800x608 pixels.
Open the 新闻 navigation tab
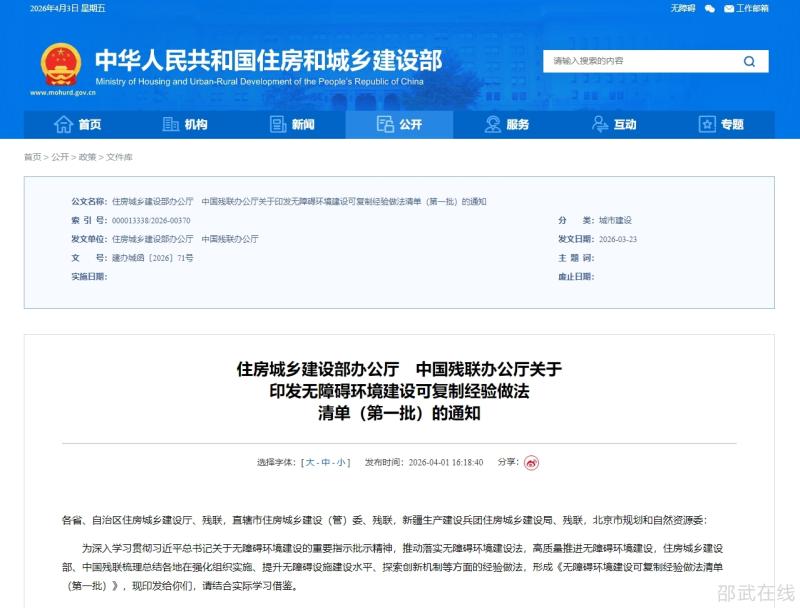(292, 124)
